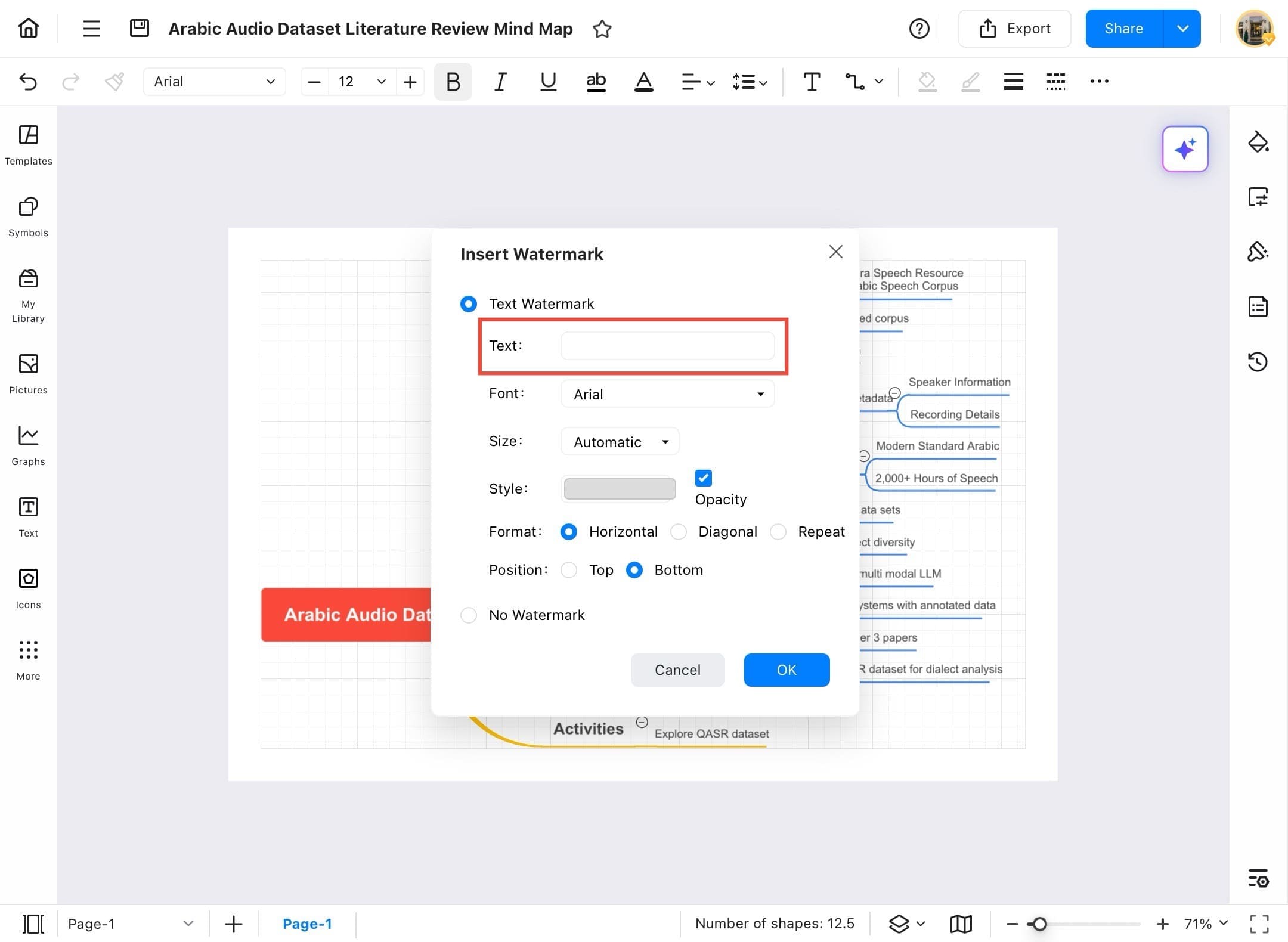
Task: Click the Export button
Action: [1014, 28]
